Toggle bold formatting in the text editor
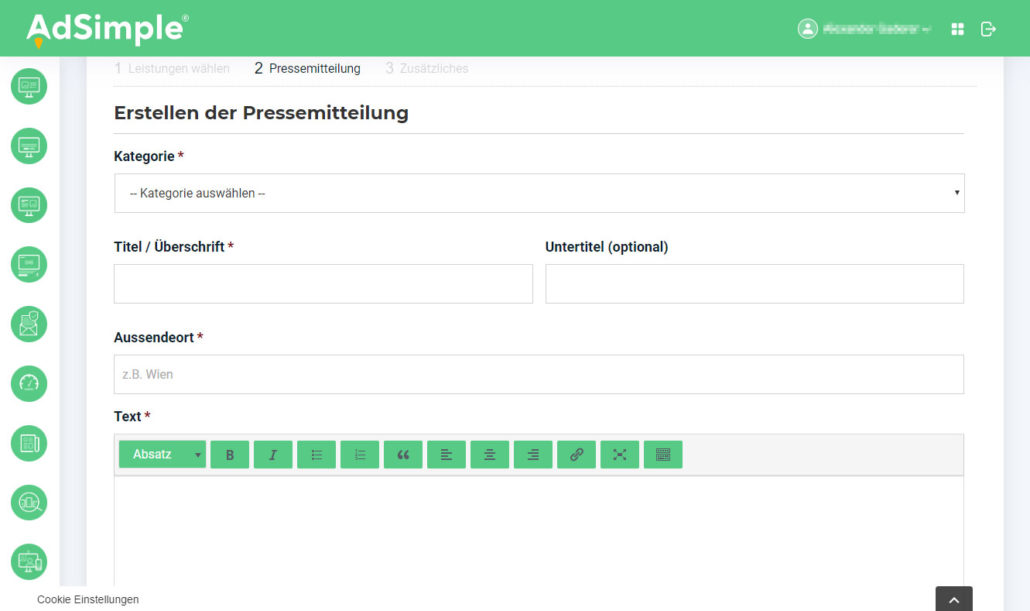Screen dimensions: 1030x611 [229, 454]
